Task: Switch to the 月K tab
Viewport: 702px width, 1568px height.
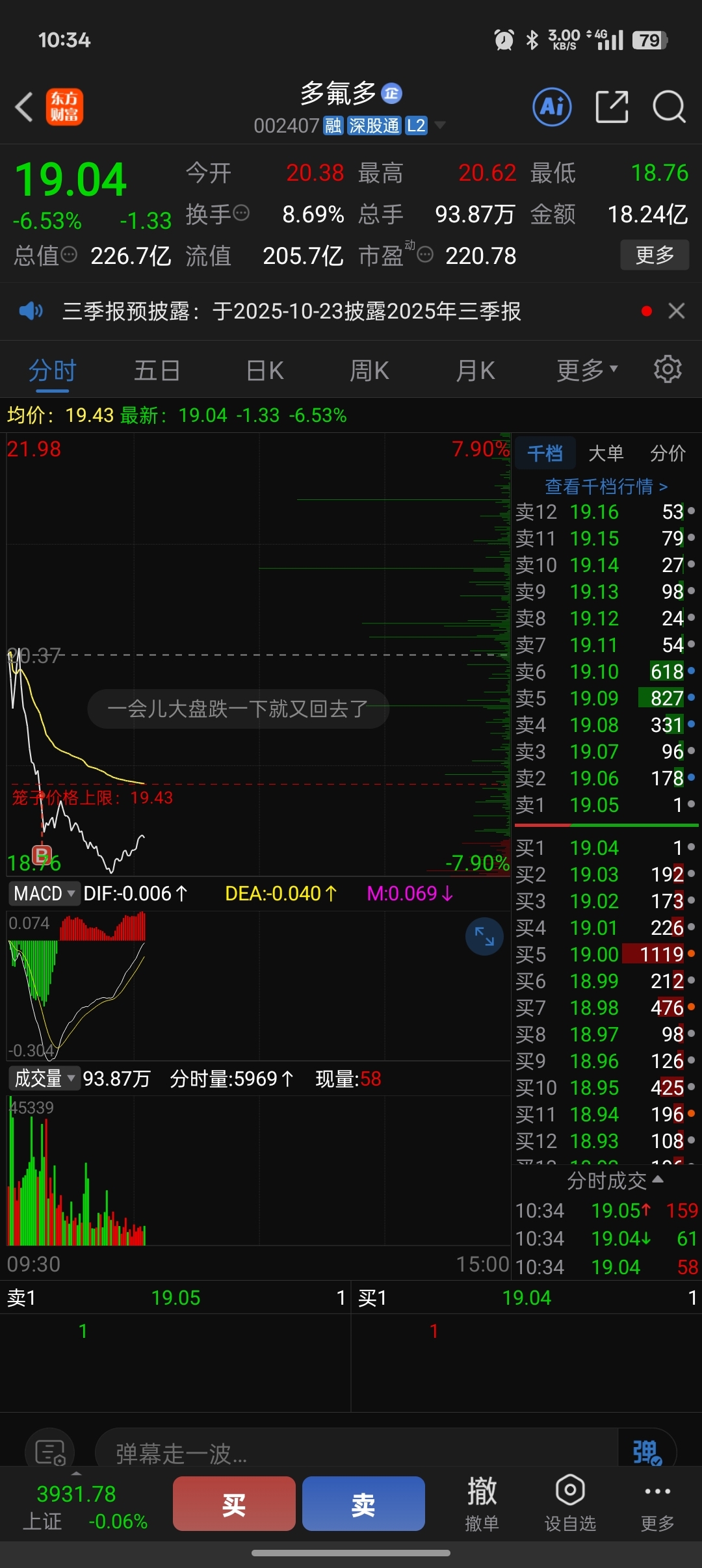Action: pyautogui.click(x=476, y=370)
